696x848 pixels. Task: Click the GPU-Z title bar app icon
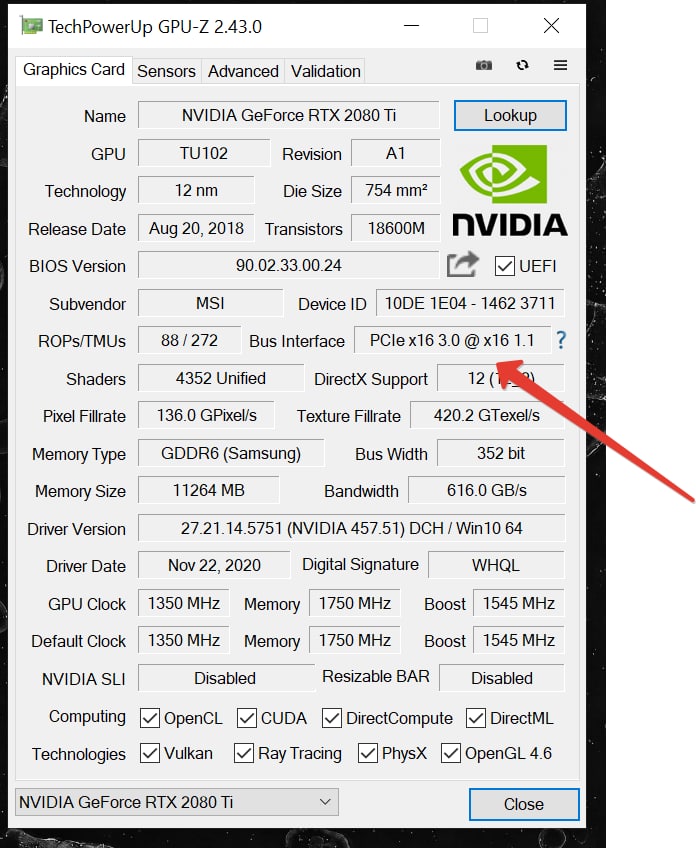pyautogui.click(x=31, y=25)
